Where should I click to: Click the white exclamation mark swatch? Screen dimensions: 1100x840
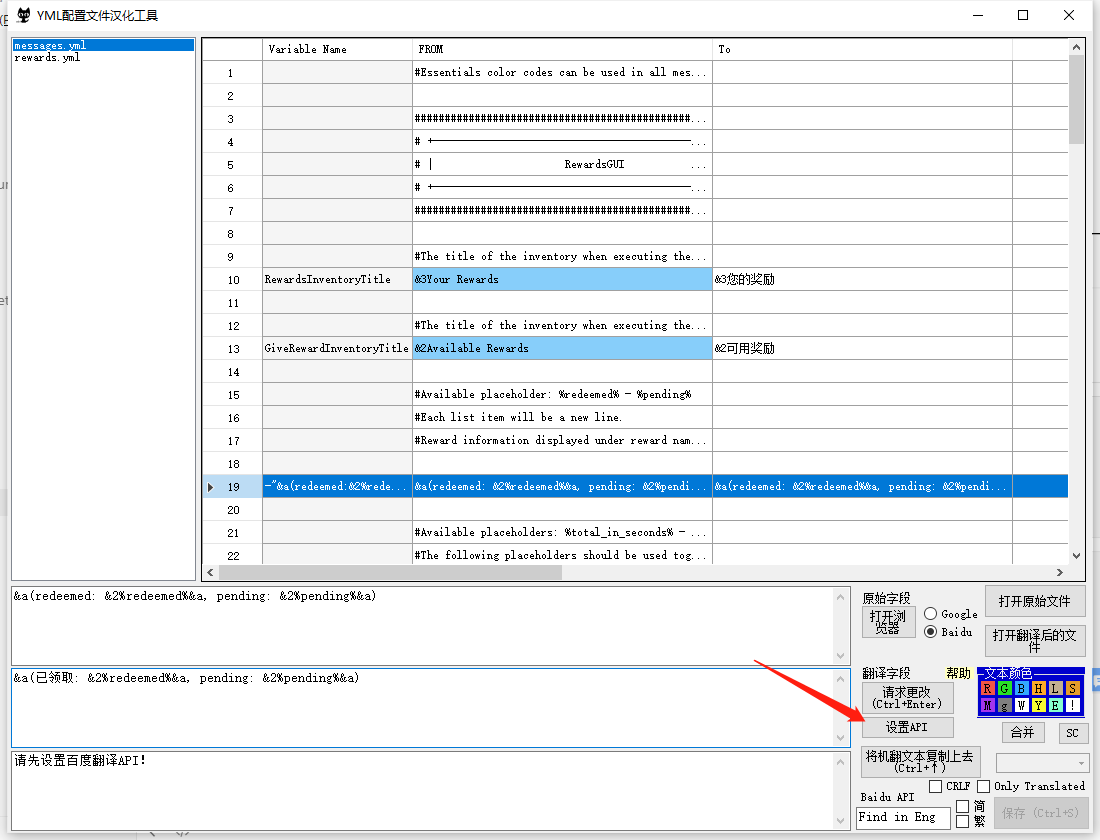tap(1072, 705)
